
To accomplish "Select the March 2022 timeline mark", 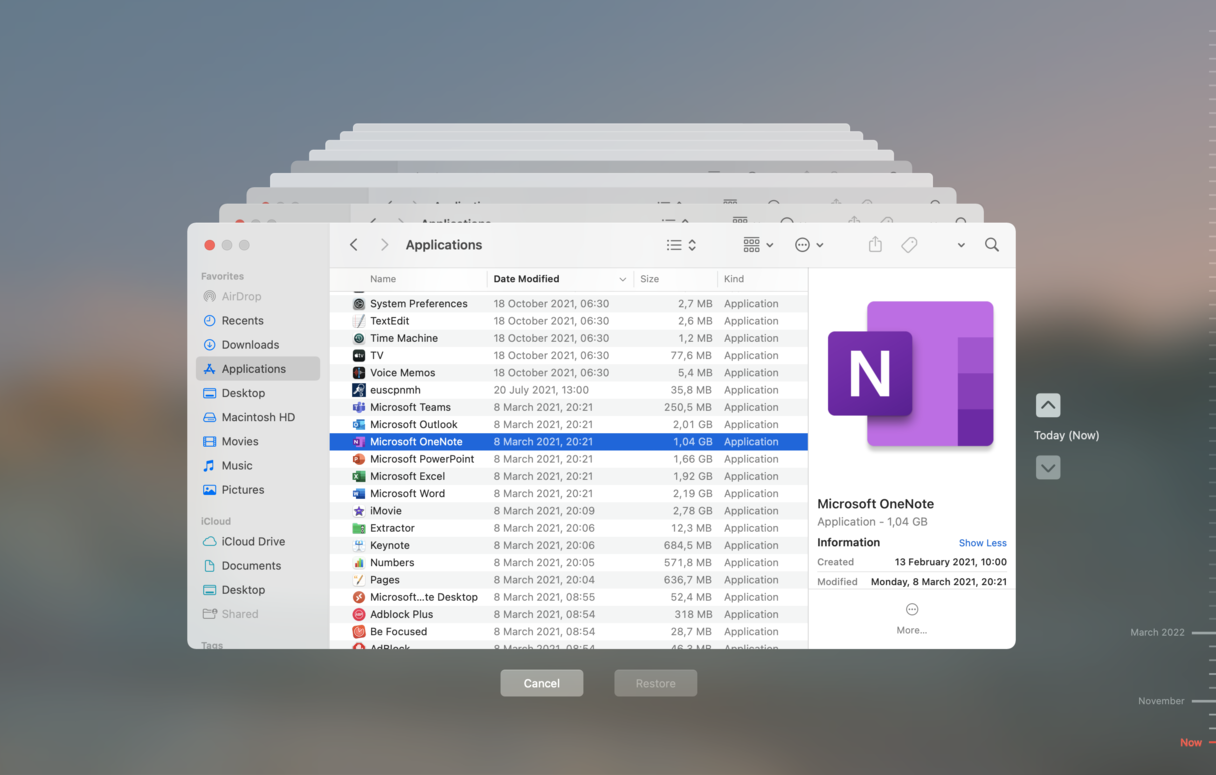I will (1157, 632).
